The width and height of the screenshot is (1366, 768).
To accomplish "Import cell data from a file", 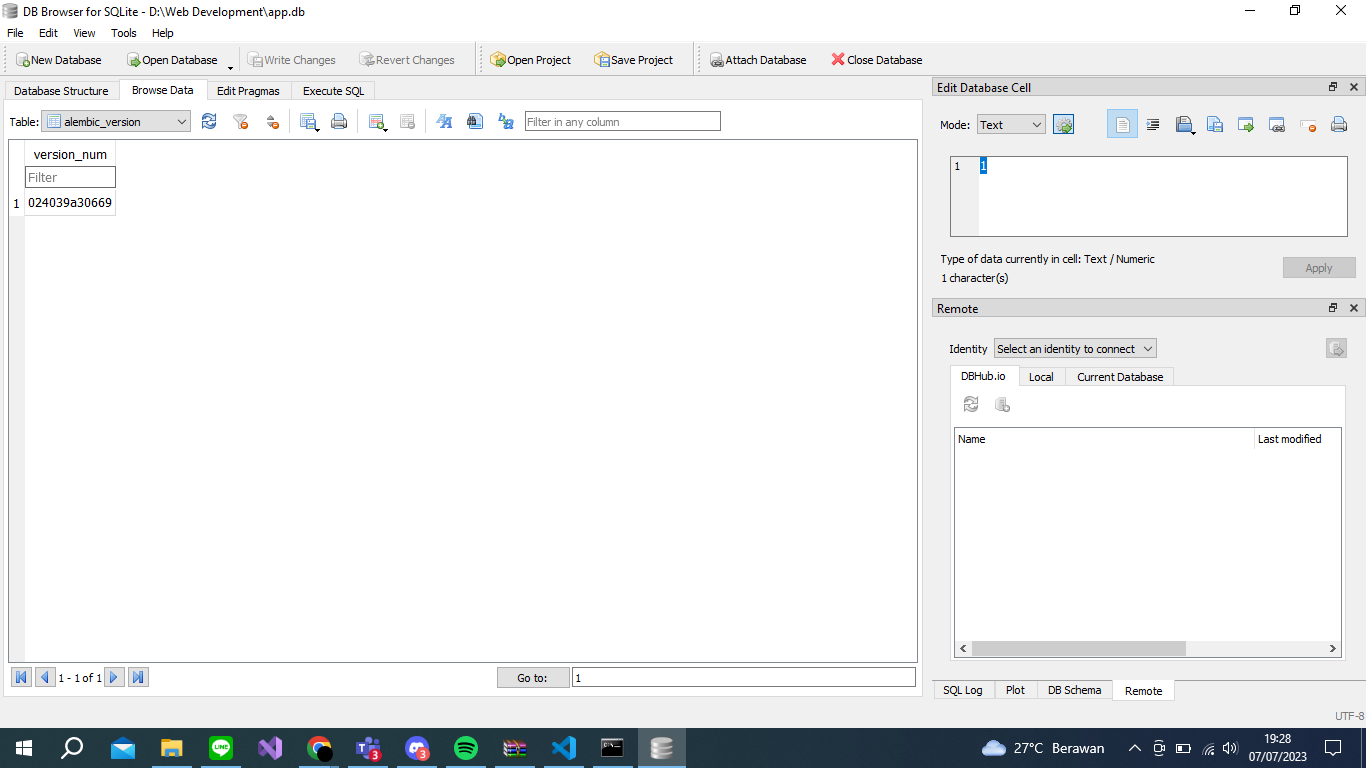I will pyautogui.click(x=1185, y=124).
